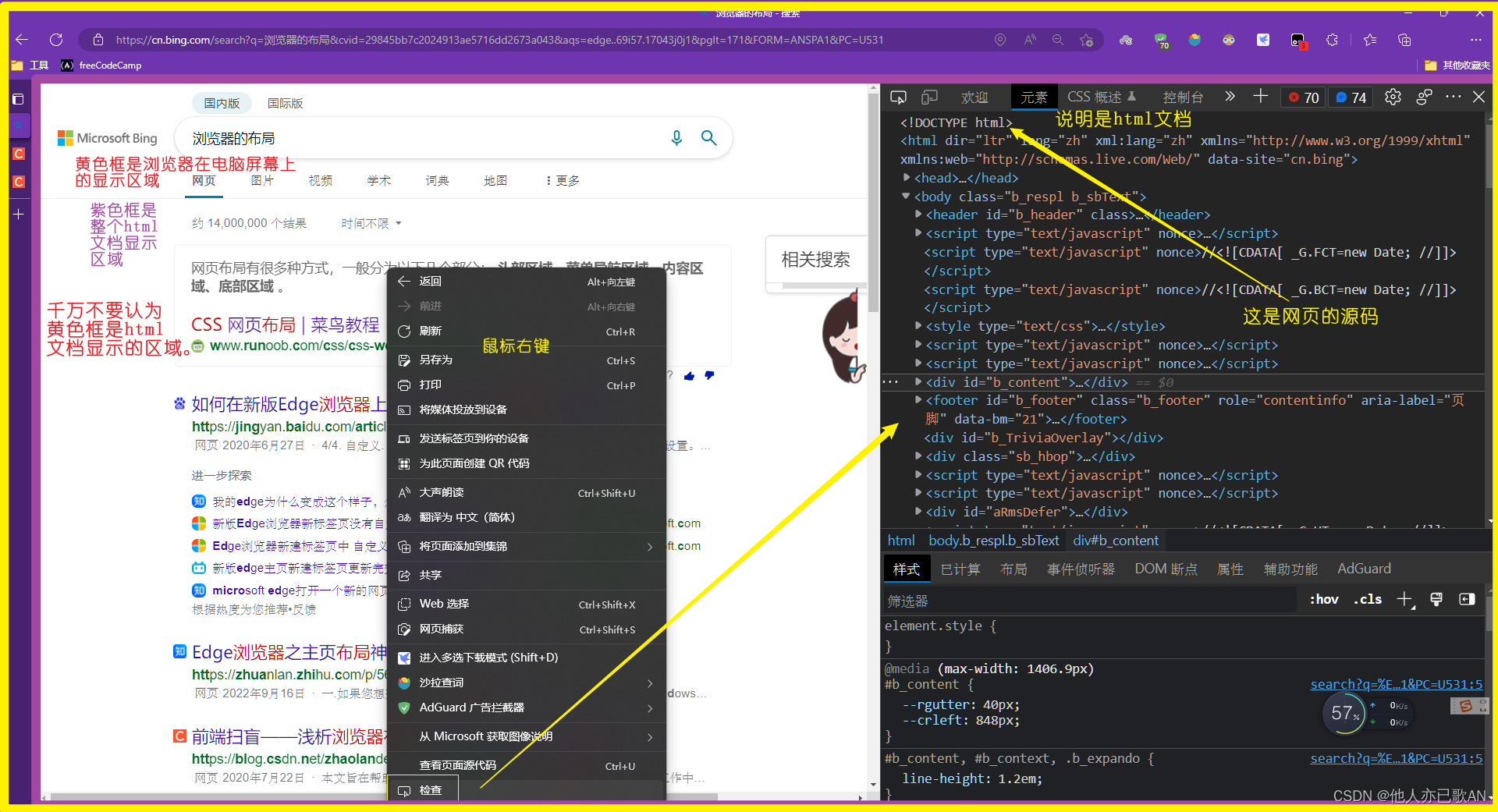Click the 74 issues counter in DevTools
The width and height of the screenshot is (1498, 812).
click(x=1351, y=98)
